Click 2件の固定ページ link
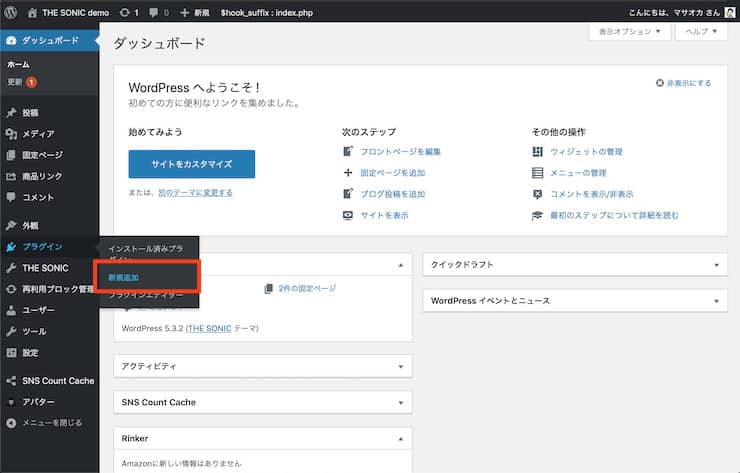This screenshot has width=740, height=473. (x=307, y=288)
